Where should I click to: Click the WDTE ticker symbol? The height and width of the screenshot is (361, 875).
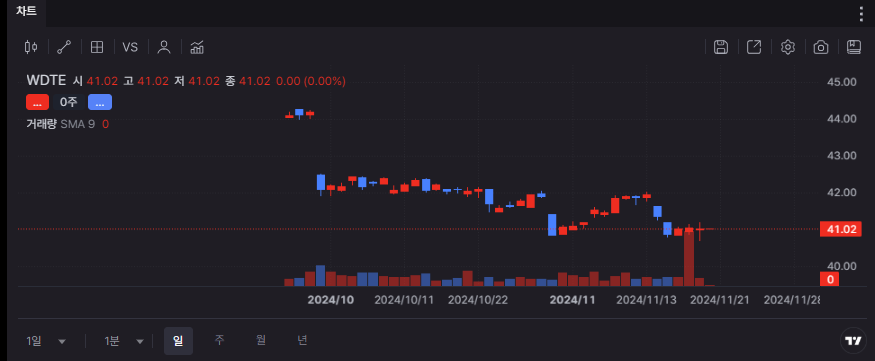[46, 81]
